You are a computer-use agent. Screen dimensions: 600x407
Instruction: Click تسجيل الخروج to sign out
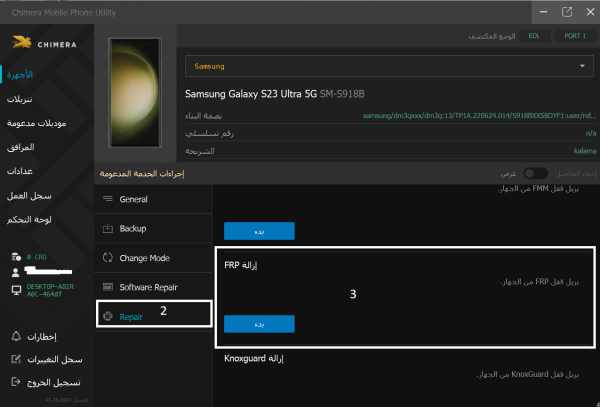point(54,382)
